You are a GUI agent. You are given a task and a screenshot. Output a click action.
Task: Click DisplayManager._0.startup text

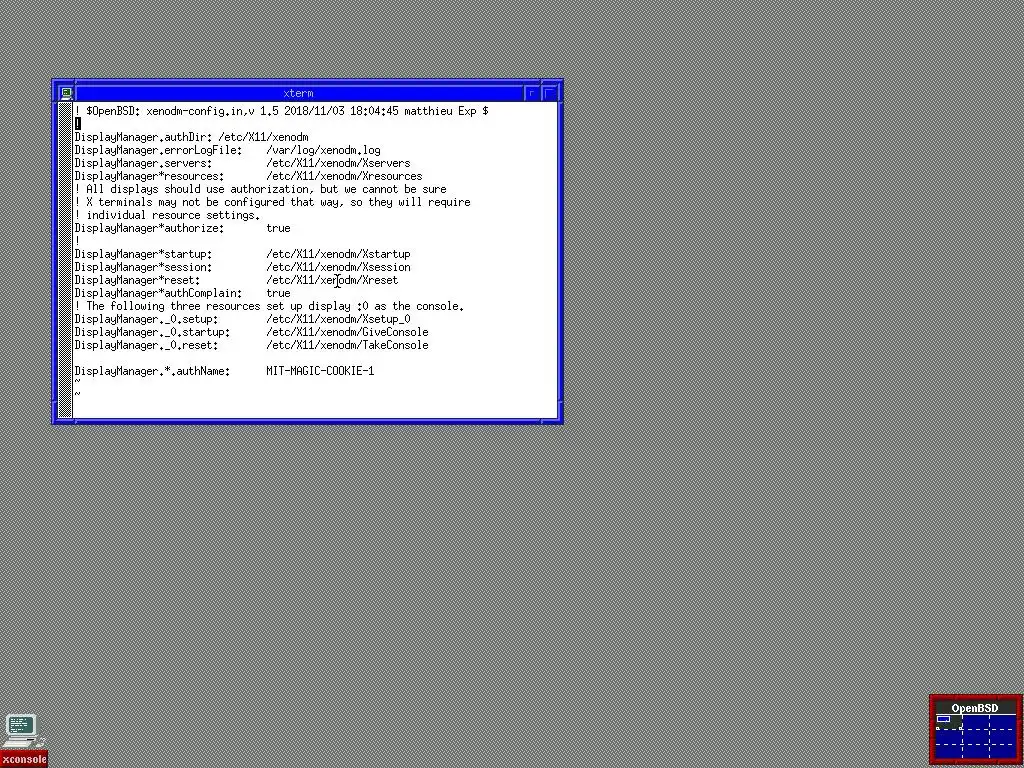pyautogui.click(x=152, y=332)
